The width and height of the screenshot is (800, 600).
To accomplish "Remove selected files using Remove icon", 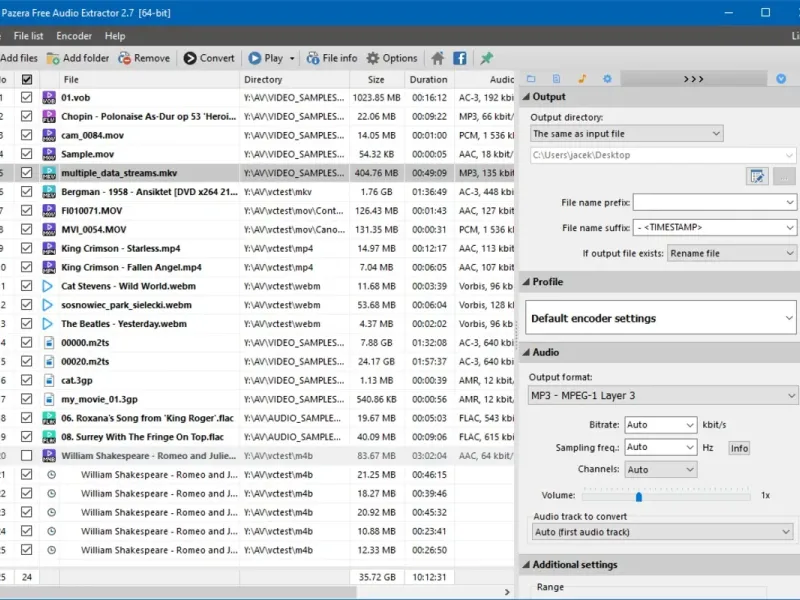I will [x=125, y=58].
